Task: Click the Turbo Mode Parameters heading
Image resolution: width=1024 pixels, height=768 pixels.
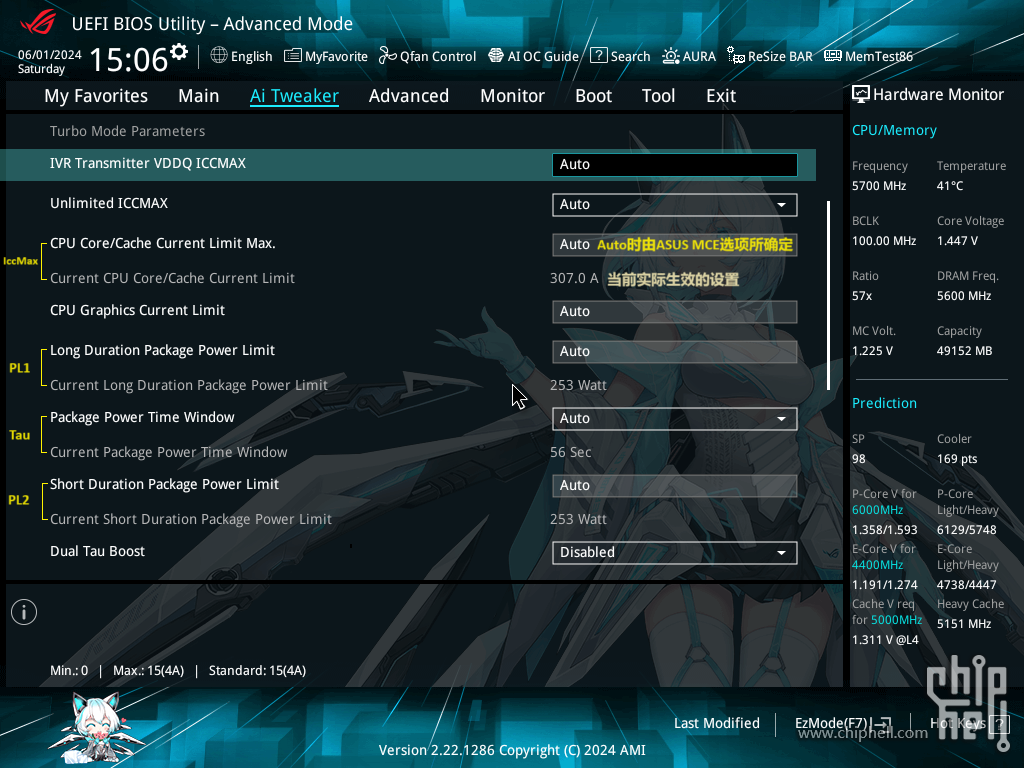Action: (x=127, y=131)
